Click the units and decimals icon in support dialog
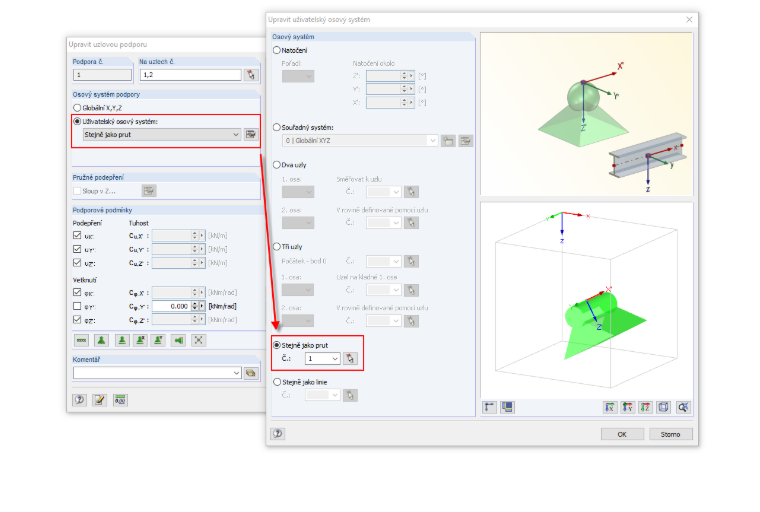 click(x=120, y=400)
